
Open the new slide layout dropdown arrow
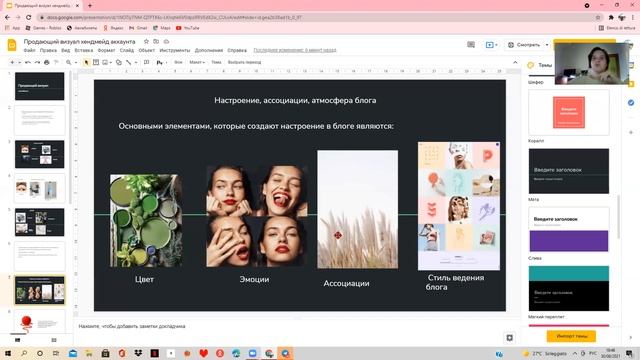[x=19, y=62]
